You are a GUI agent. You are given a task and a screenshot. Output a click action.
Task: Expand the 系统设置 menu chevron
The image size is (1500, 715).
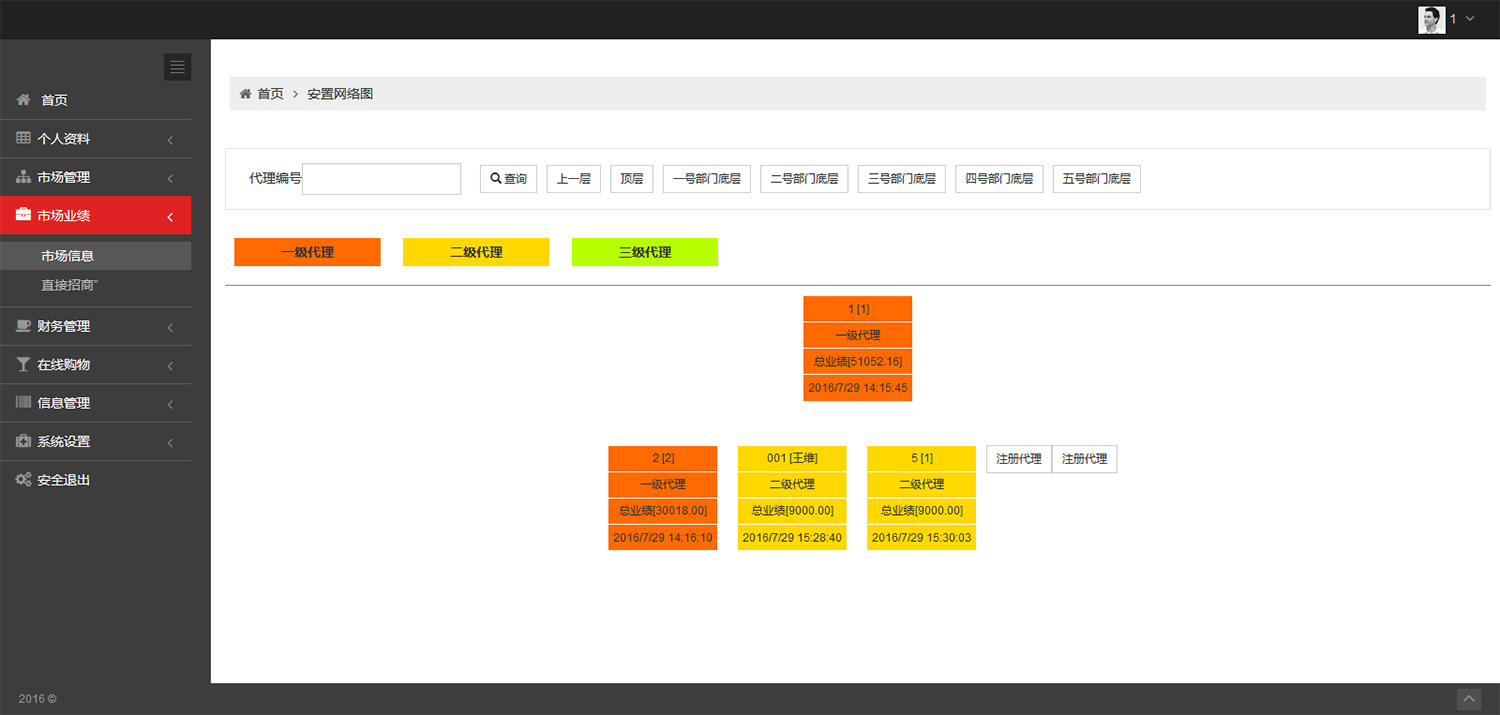pos(170,442)
